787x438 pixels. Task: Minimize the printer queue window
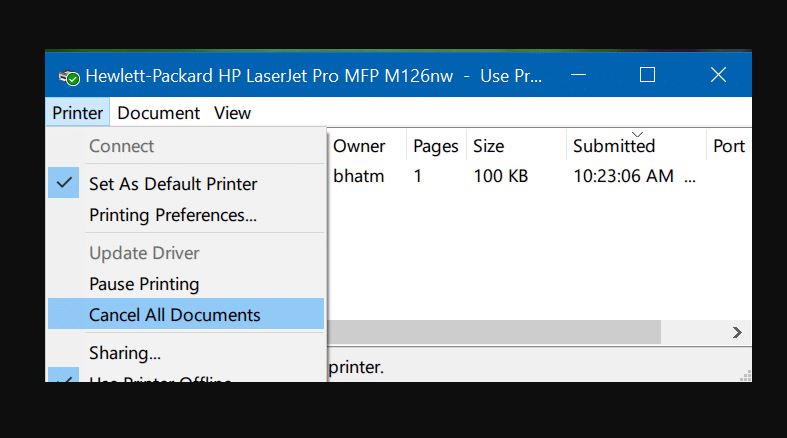(578, 75)
